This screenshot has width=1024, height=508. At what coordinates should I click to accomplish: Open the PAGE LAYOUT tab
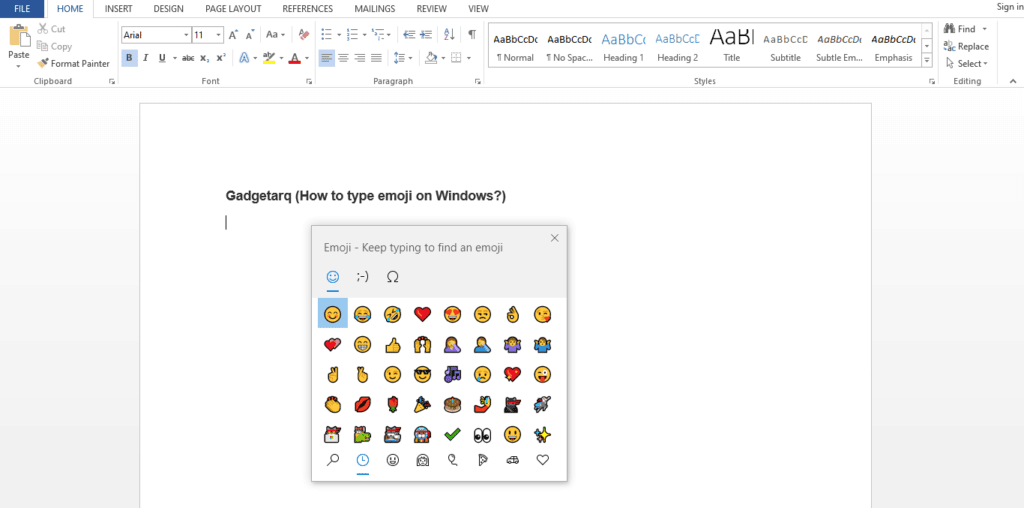click(233, 8)
